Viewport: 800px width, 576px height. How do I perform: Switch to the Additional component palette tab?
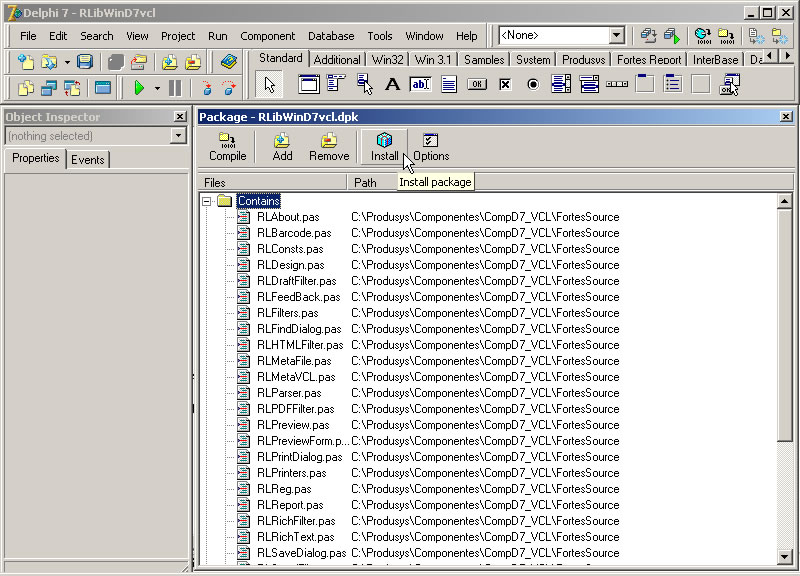337,59
